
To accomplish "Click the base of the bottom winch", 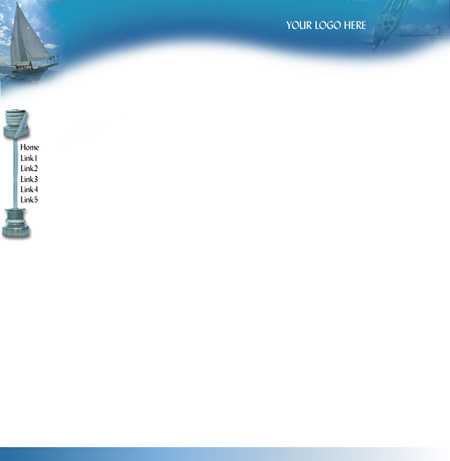I will [x=16, y=232].
